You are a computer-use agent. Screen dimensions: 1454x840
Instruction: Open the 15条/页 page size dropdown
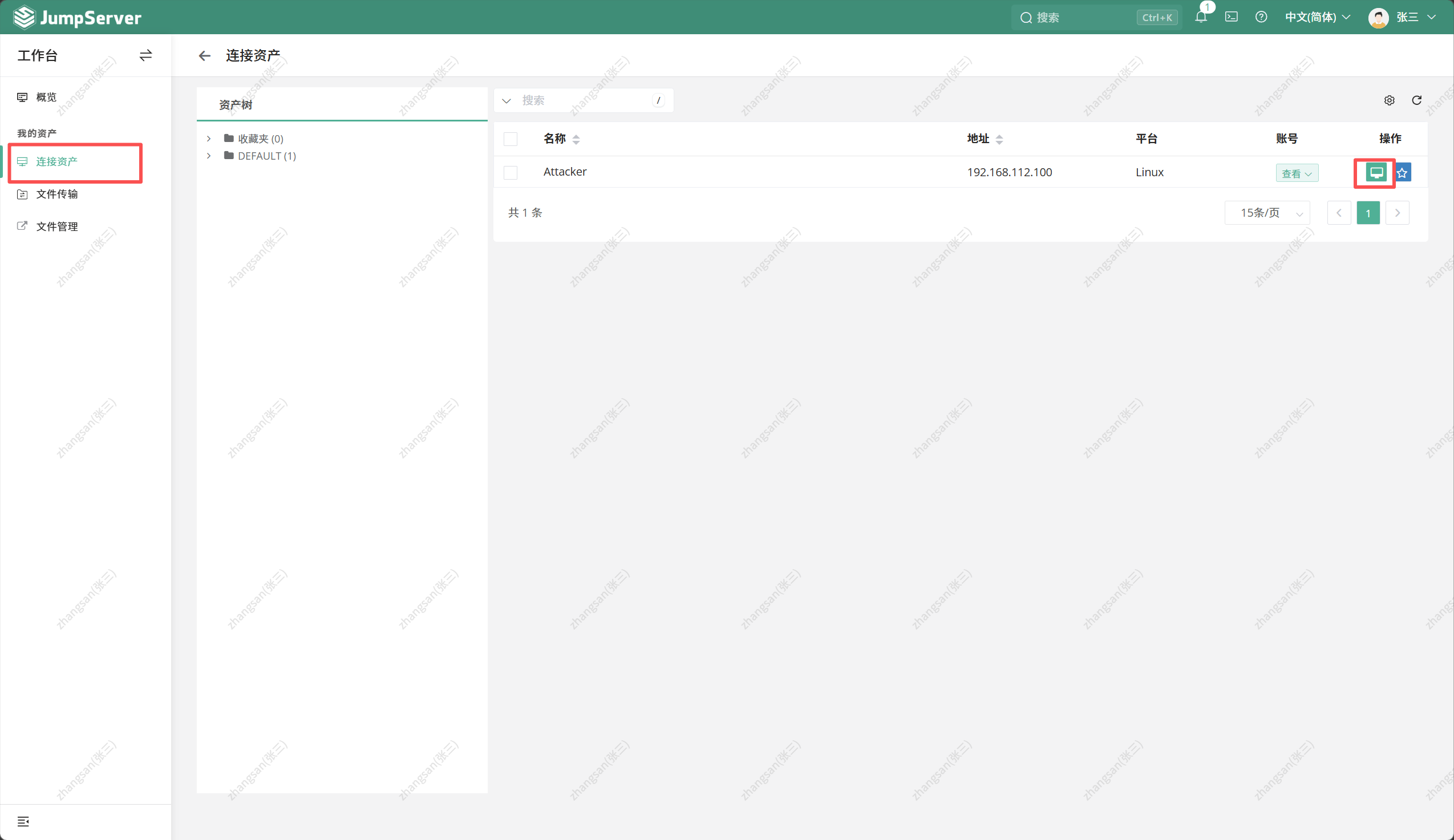pos(1267,213)
